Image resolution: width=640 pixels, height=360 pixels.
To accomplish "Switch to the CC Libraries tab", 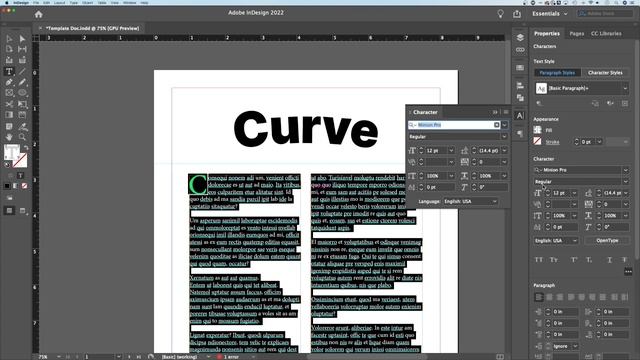I will (x=606, y=33).
